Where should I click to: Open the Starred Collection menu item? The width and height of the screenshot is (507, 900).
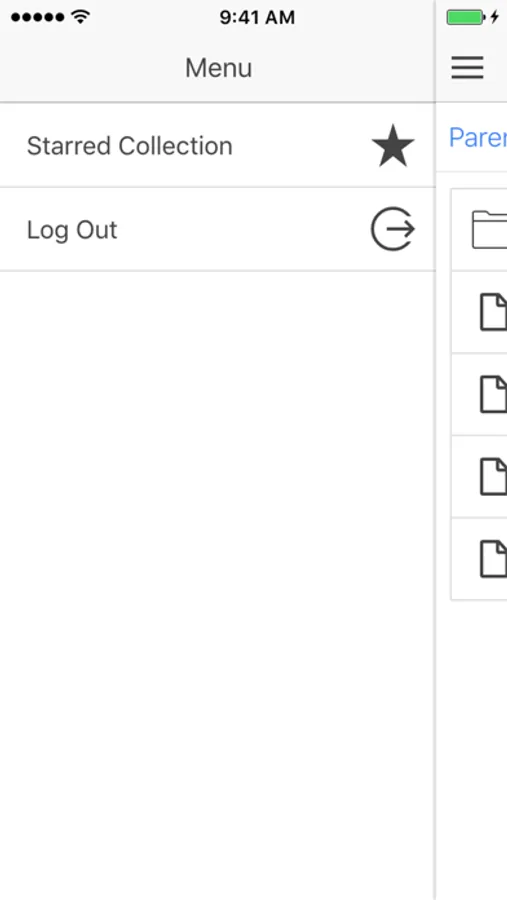click(x=217, y=145)
